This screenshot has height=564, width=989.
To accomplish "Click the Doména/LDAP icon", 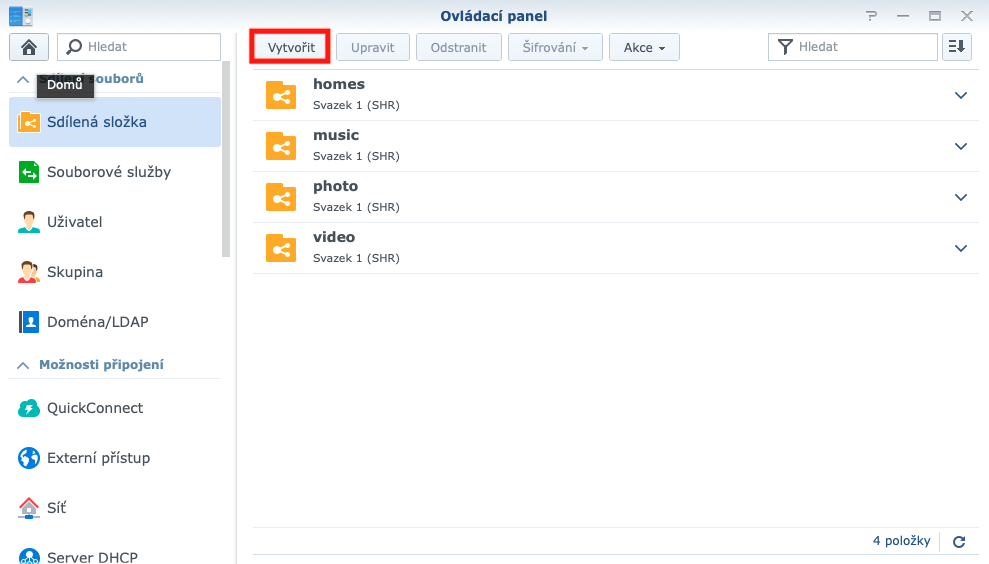I will 28,322.
